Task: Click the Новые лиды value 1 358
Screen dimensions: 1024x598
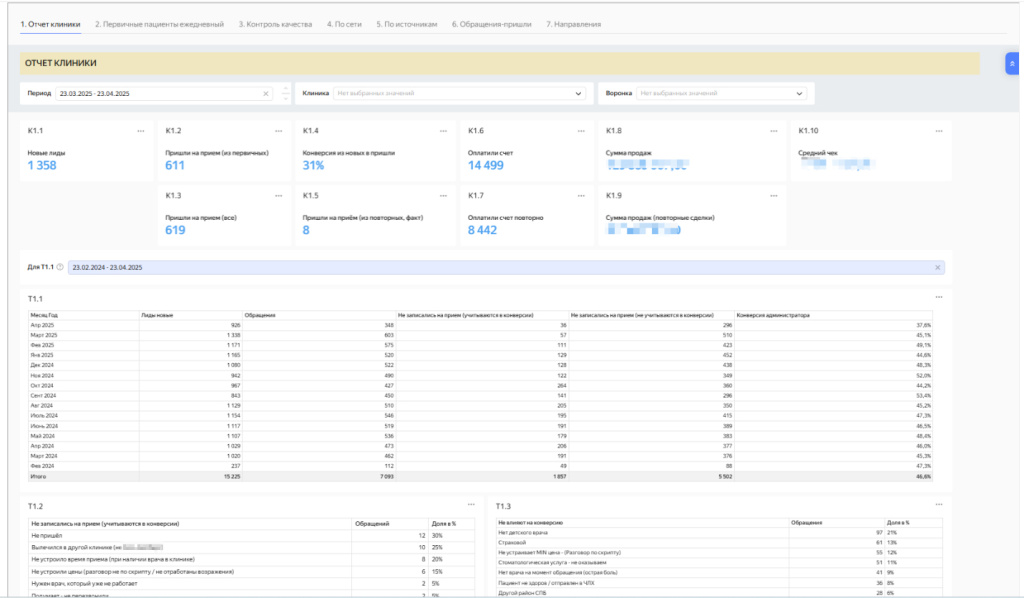Action: (x=42, y=165)
